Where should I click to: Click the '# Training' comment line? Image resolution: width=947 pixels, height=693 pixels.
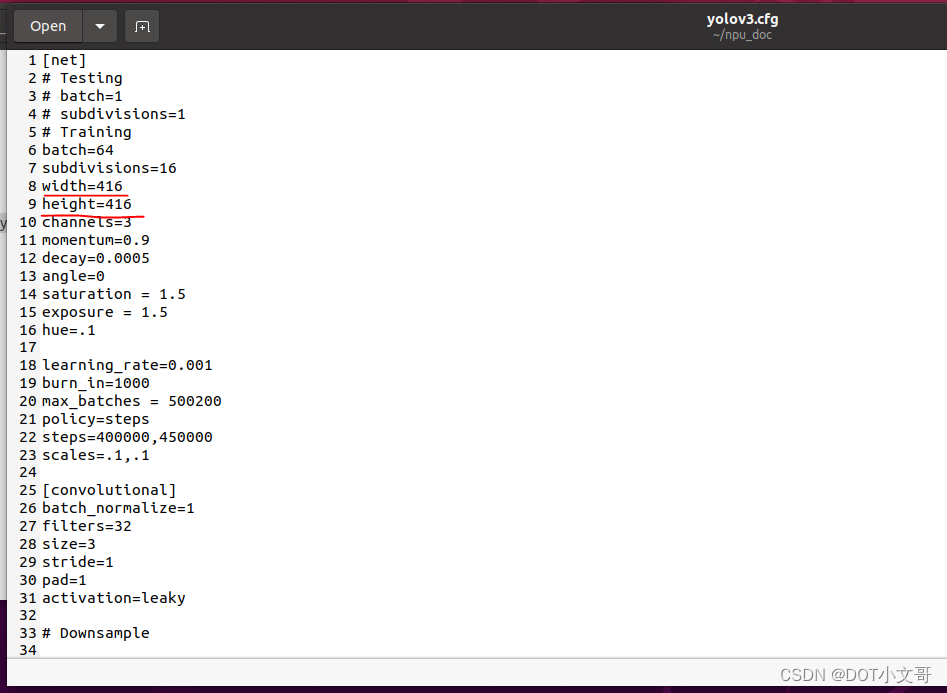[x=86, y=132]
